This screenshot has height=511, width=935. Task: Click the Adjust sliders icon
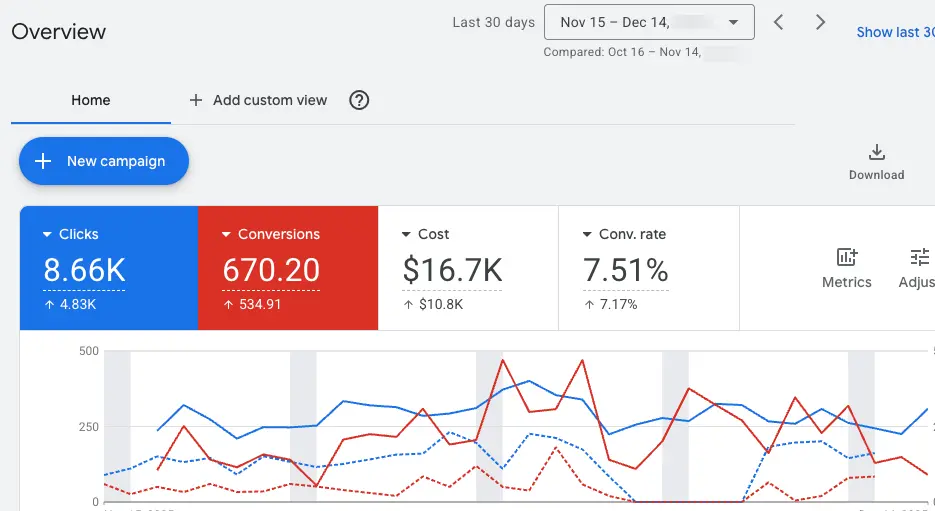click(920, 257)
